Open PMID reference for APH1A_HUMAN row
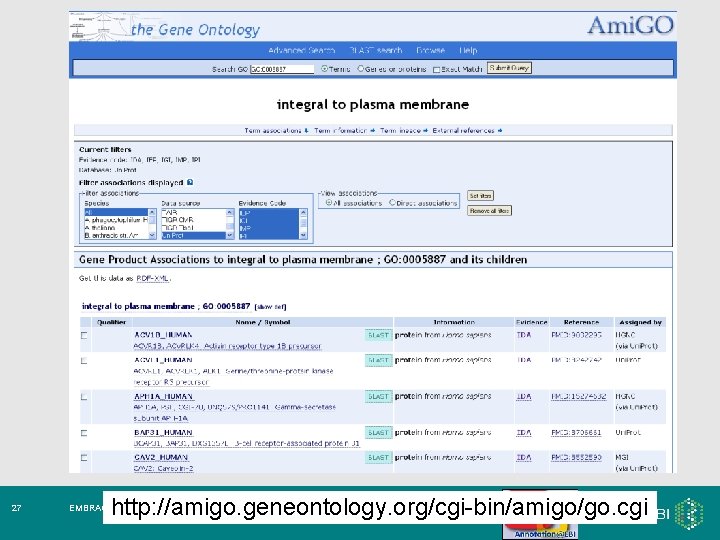Viewport: 720px width, 540px height. tap(579, 396)
